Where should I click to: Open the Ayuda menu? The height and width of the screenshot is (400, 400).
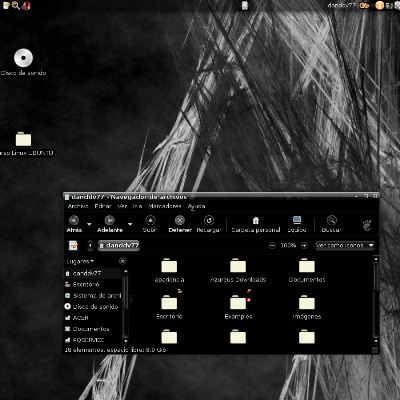point(196,207)
